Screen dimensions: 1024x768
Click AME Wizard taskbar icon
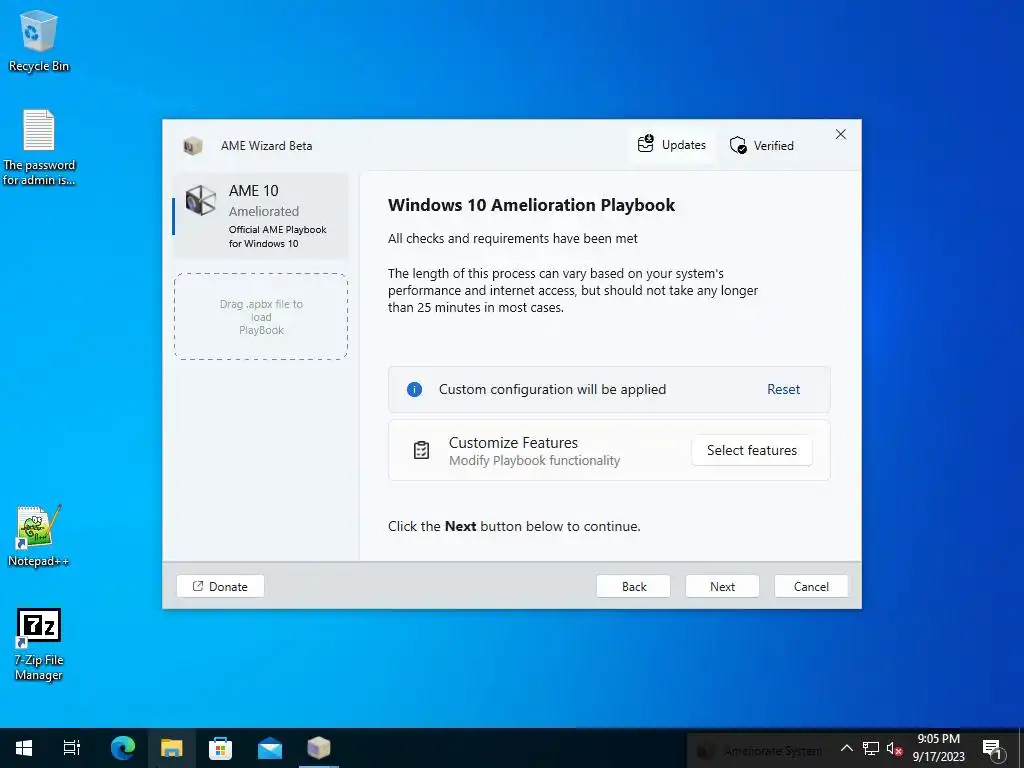[x=318, y=748]
